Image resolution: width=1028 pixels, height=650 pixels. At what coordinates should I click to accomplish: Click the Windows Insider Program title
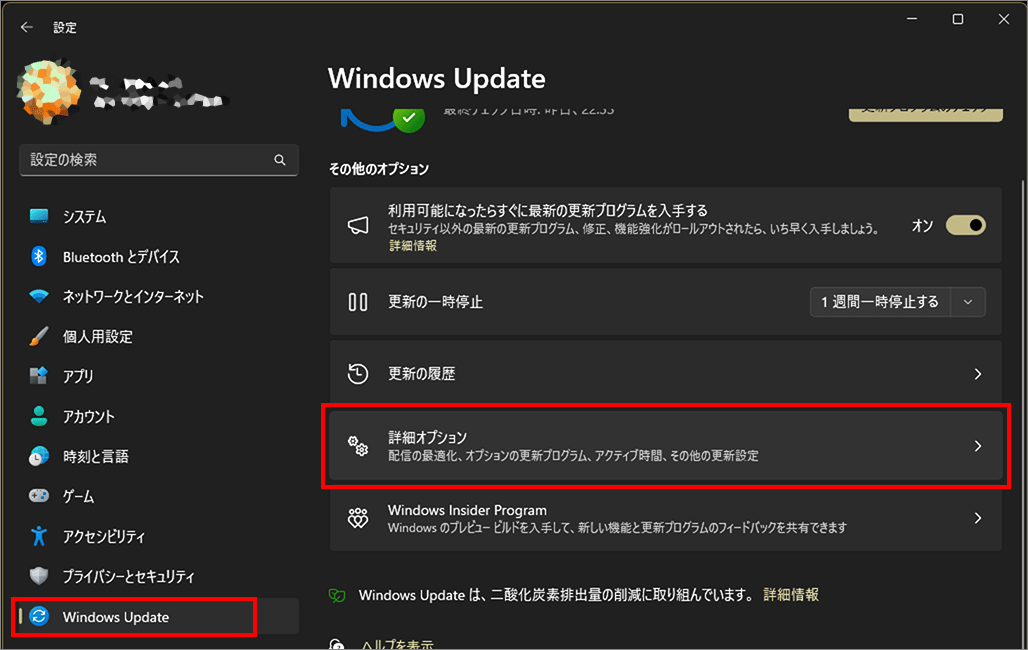pyautogui.click(x=467, y=510)
